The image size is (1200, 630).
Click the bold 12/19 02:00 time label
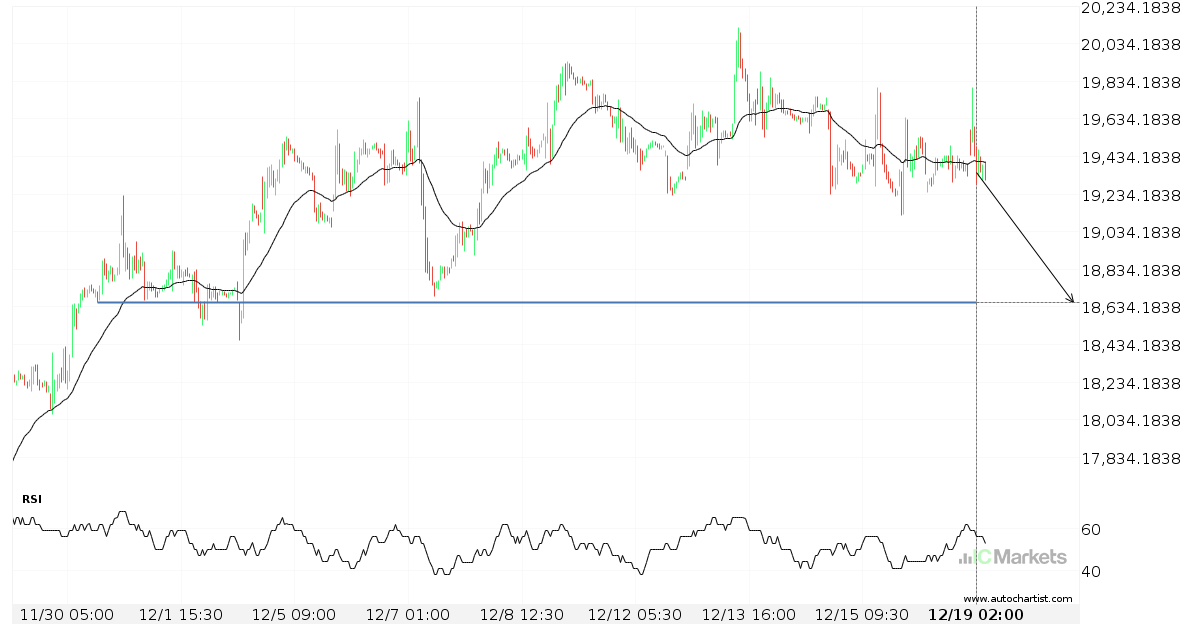coord(976,614)
